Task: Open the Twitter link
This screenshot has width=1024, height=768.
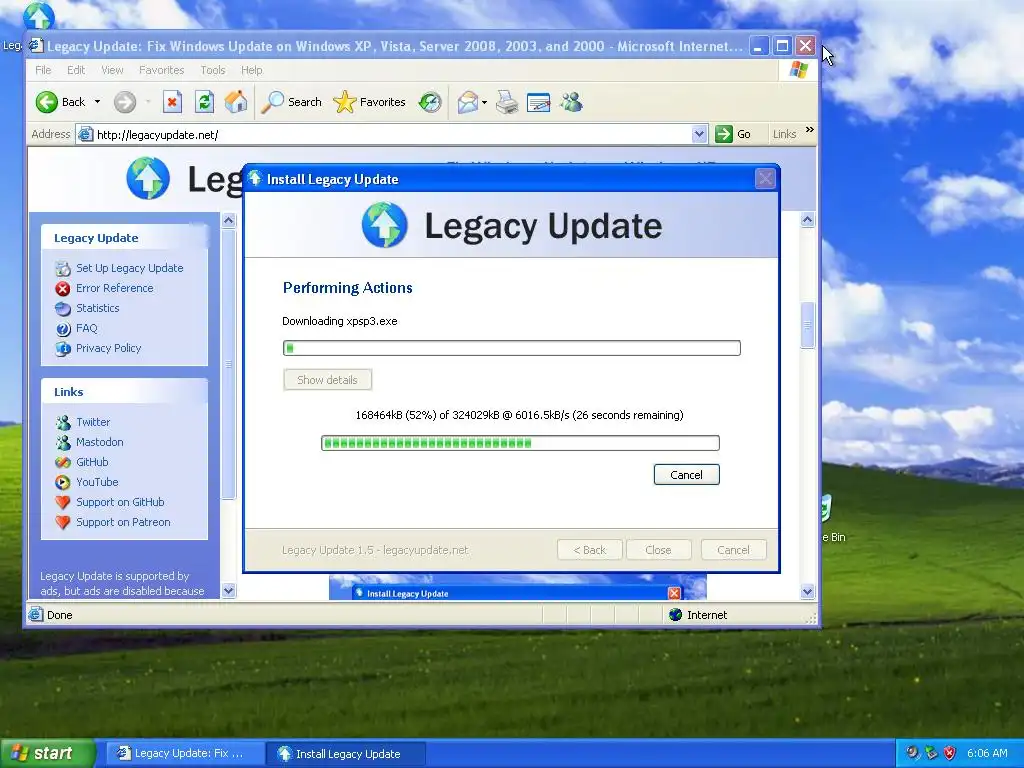Action: pyautogui.click(x=93, y=422)
